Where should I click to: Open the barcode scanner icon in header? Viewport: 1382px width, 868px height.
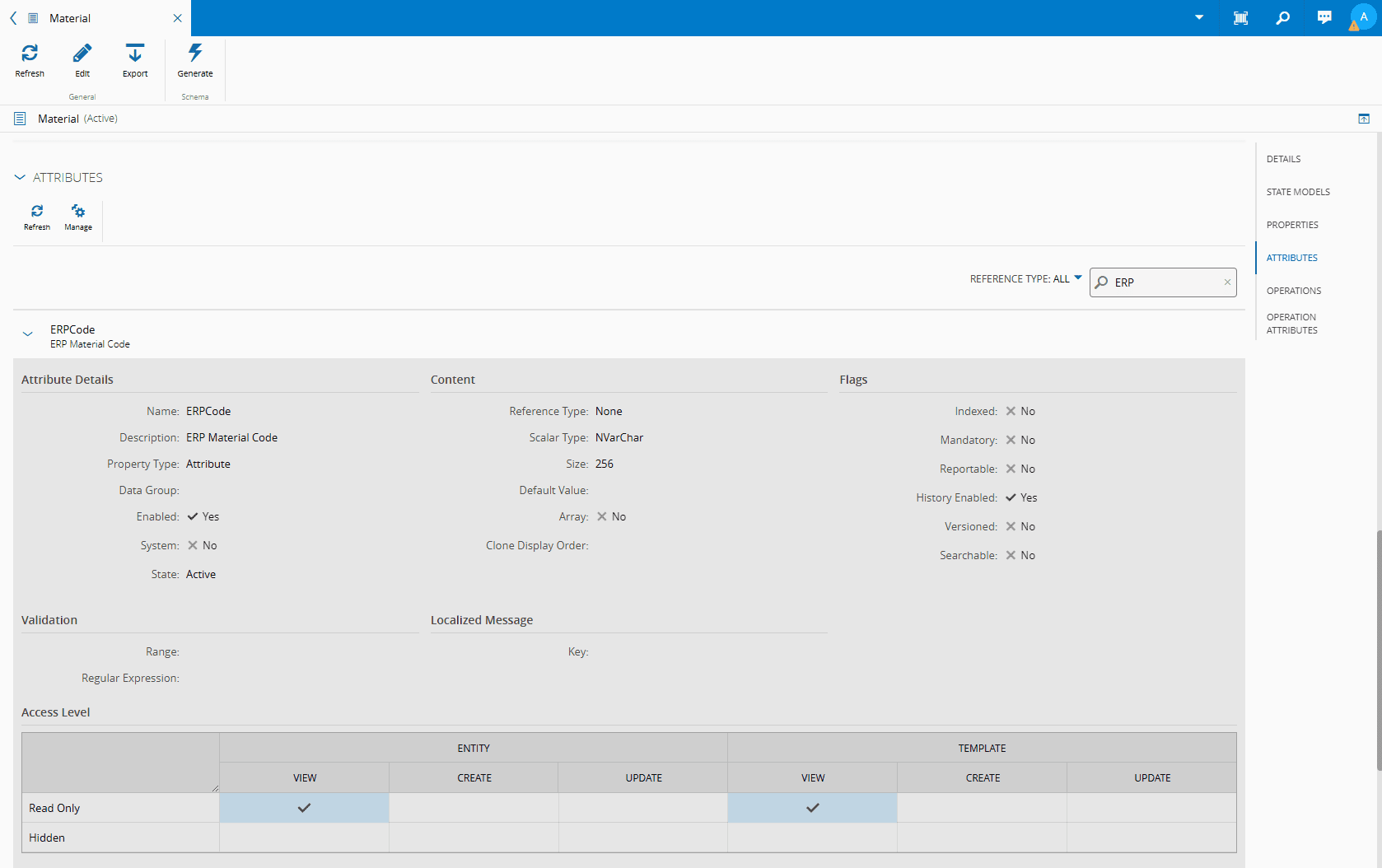pos(1240,18)
